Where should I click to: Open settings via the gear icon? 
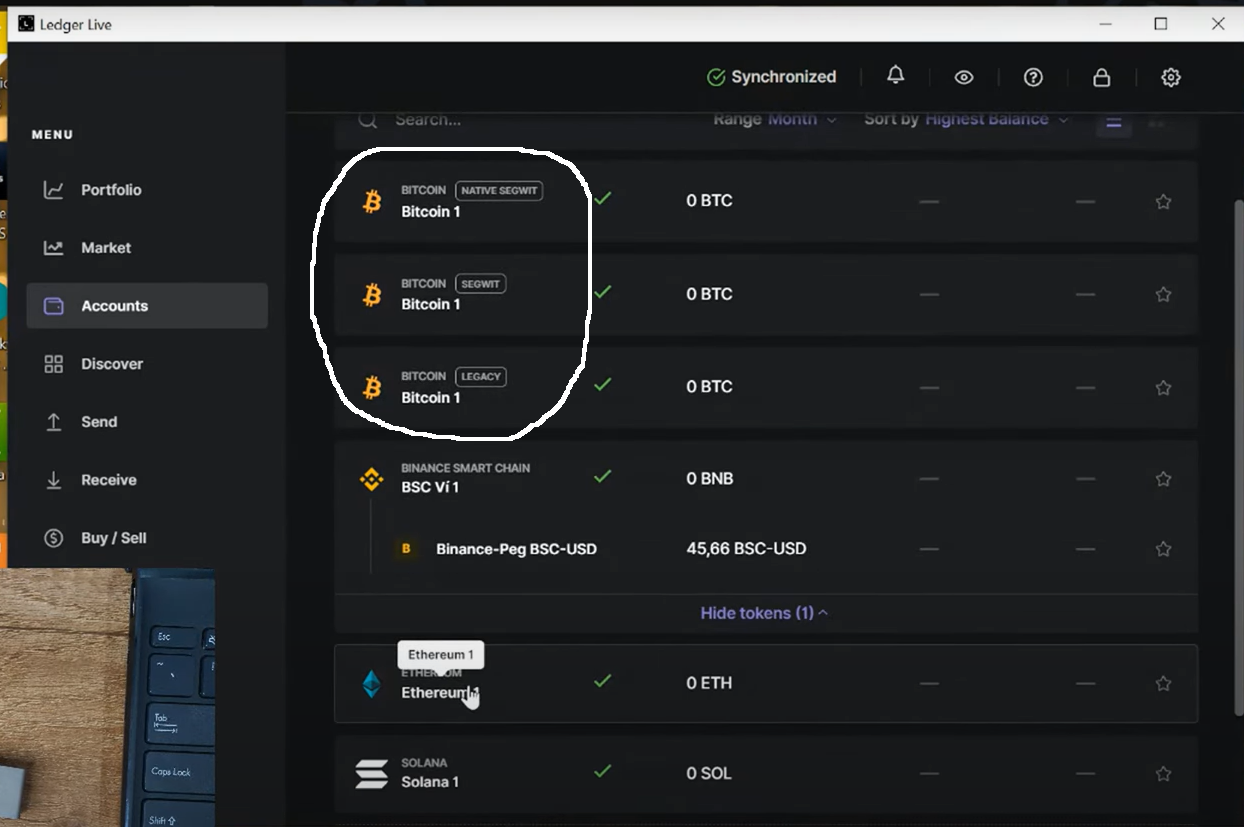[x=1171, y=77]
